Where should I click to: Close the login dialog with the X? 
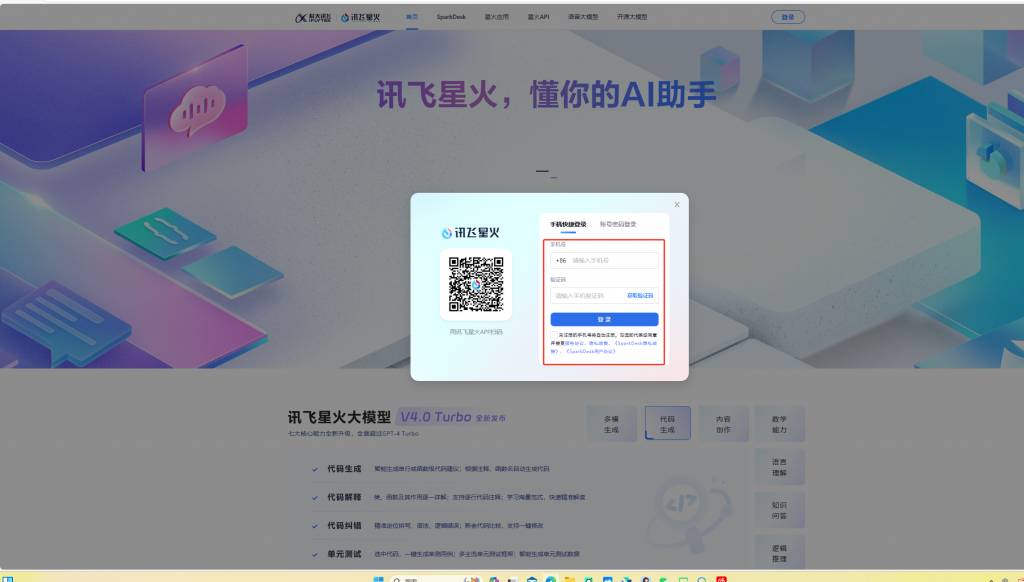[x=677, y=204]
